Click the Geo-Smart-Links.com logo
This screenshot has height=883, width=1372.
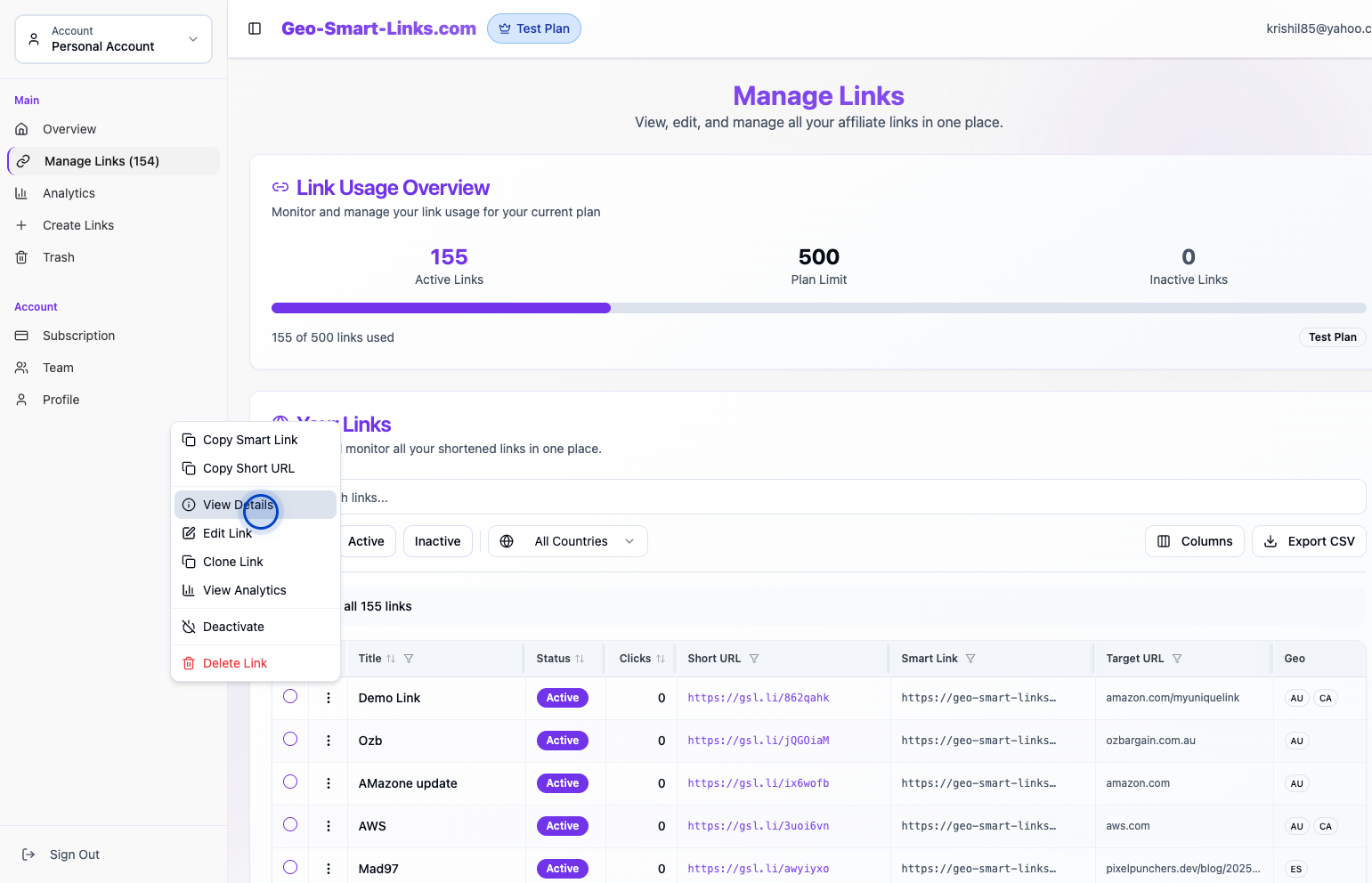click(378, 28)
